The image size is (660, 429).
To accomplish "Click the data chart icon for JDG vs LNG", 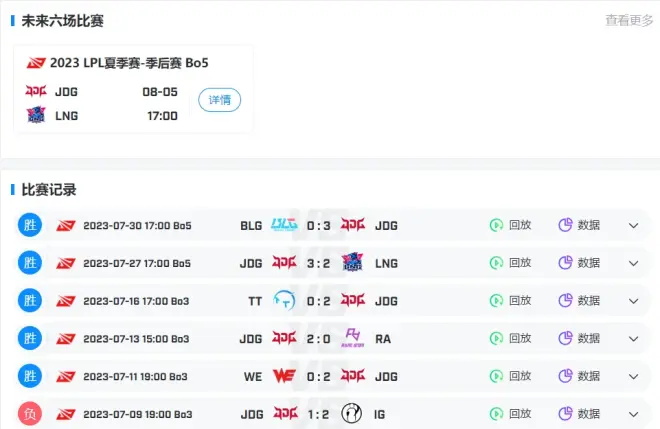I will [x=565, y=263].
